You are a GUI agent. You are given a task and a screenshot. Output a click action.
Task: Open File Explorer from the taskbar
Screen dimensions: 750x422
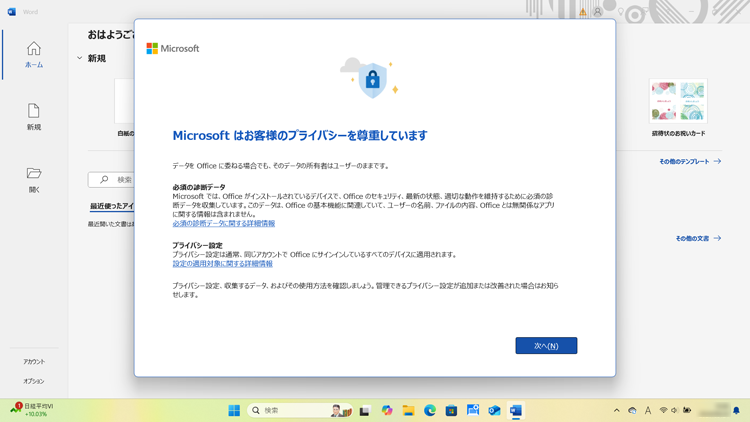[x=408, y=410]
